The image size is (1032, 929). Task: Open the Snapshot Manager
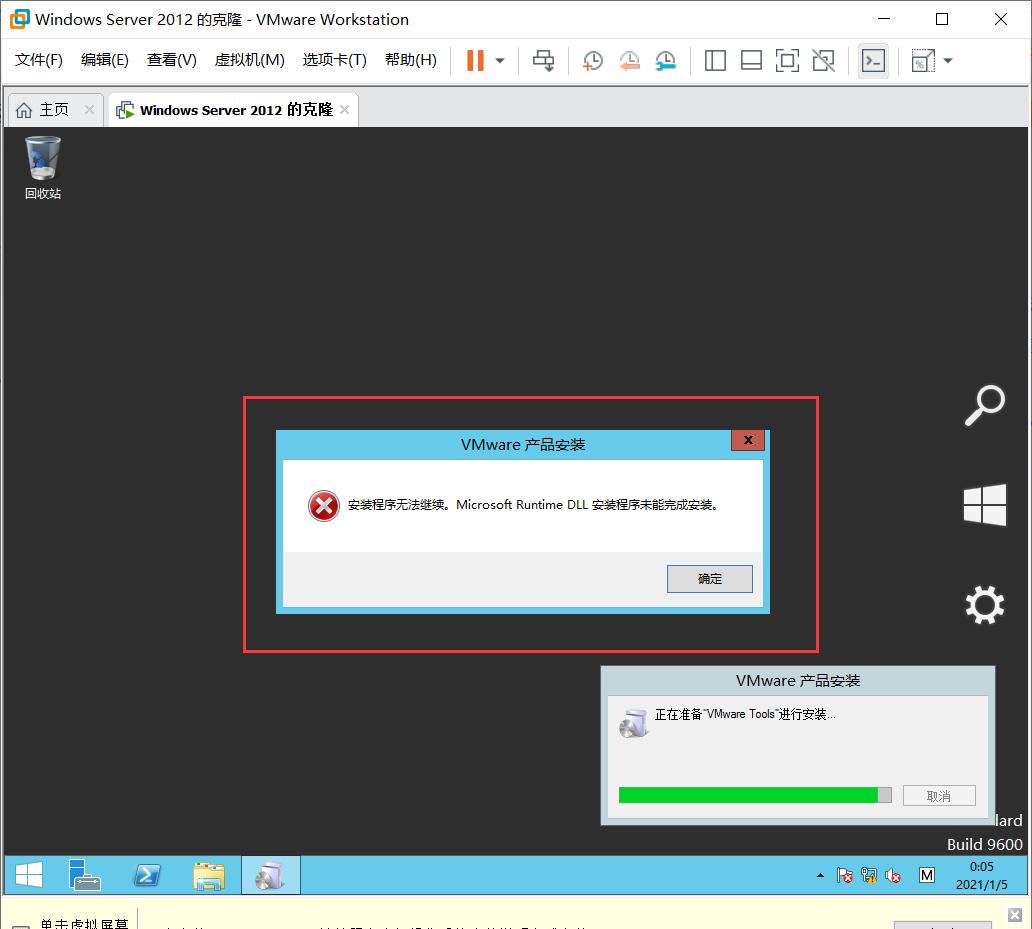[665, 60]
